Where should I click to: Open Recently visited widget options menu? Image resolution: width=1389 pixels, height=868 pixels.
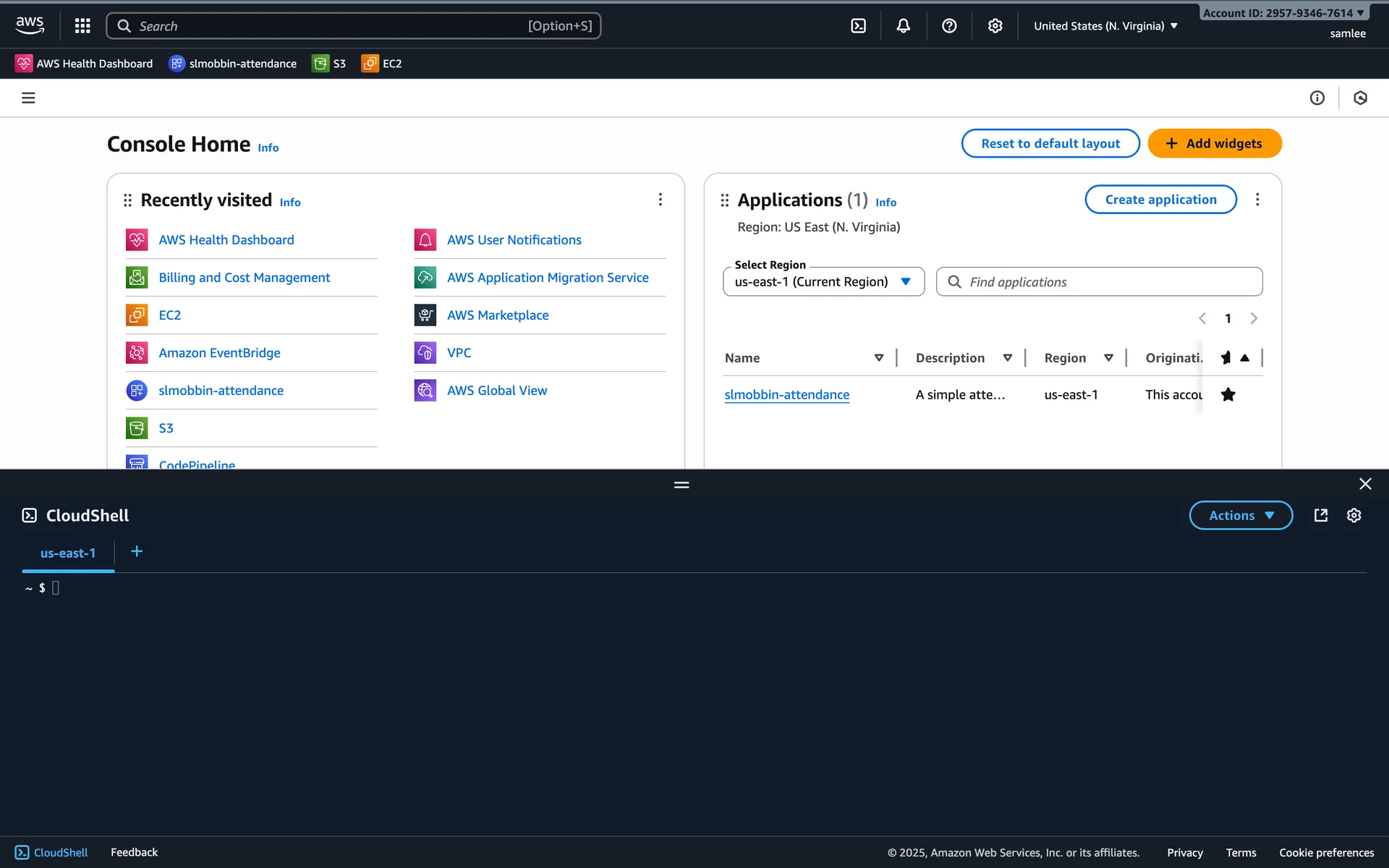click(x=660, y=200)
